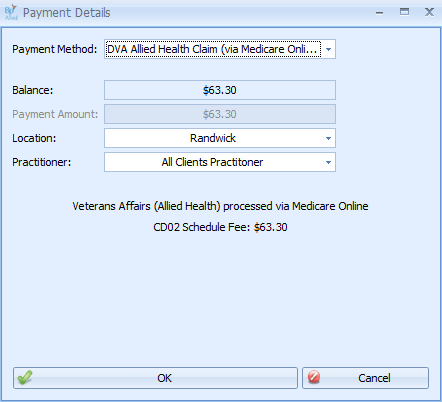
Task: Open the Location dropdown arrow
Action: 328,138
